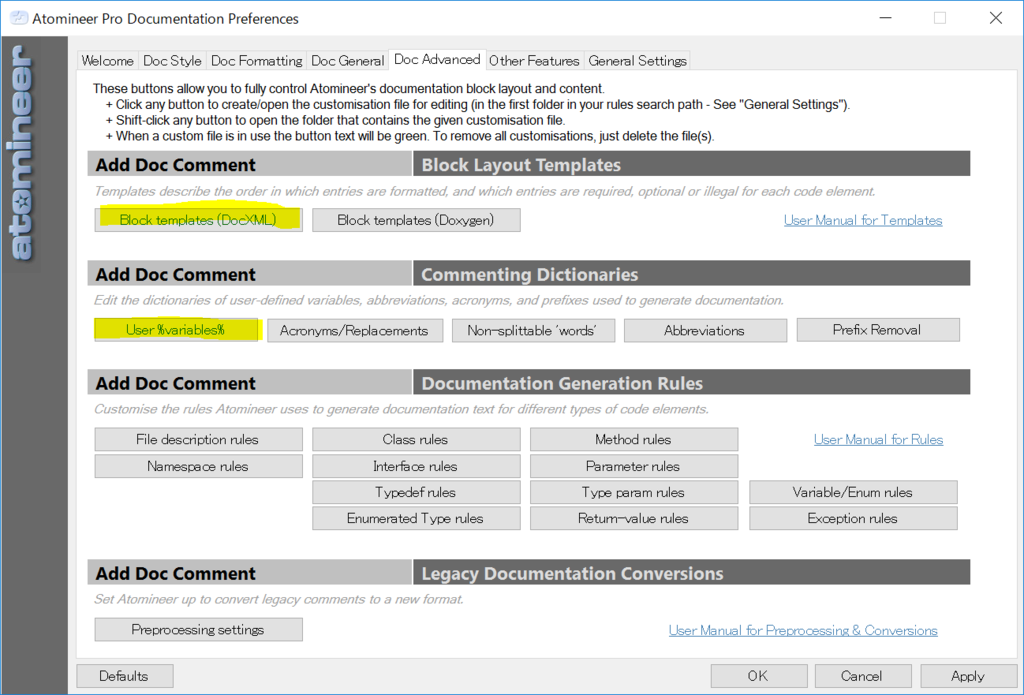1024x695 pixels.
Task: Click the Block templates (Doxygen) button
Action: [x=416, y=220]
